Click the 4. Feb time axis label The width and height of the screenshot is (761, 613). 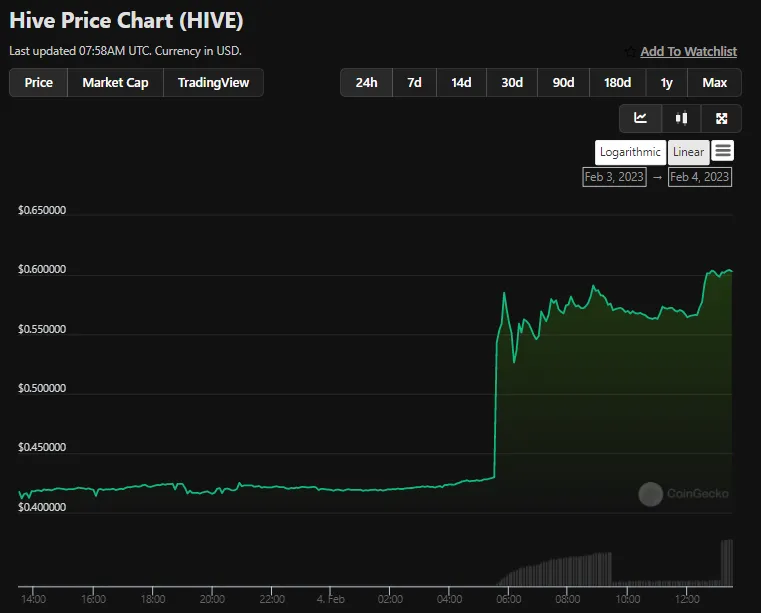tap(331, 599)
